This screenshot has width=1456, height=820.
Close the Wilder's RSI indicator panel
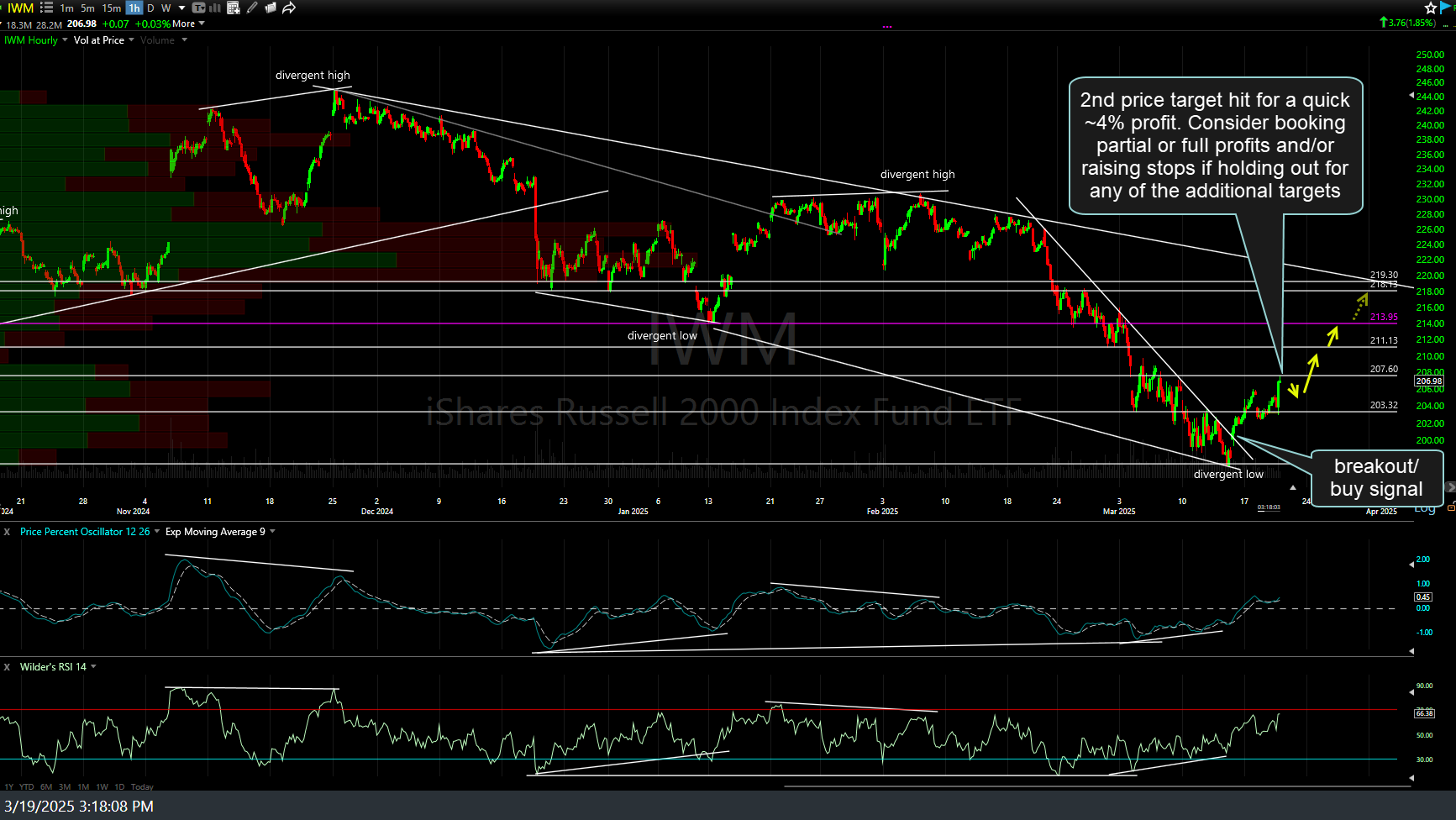point(8,667)
